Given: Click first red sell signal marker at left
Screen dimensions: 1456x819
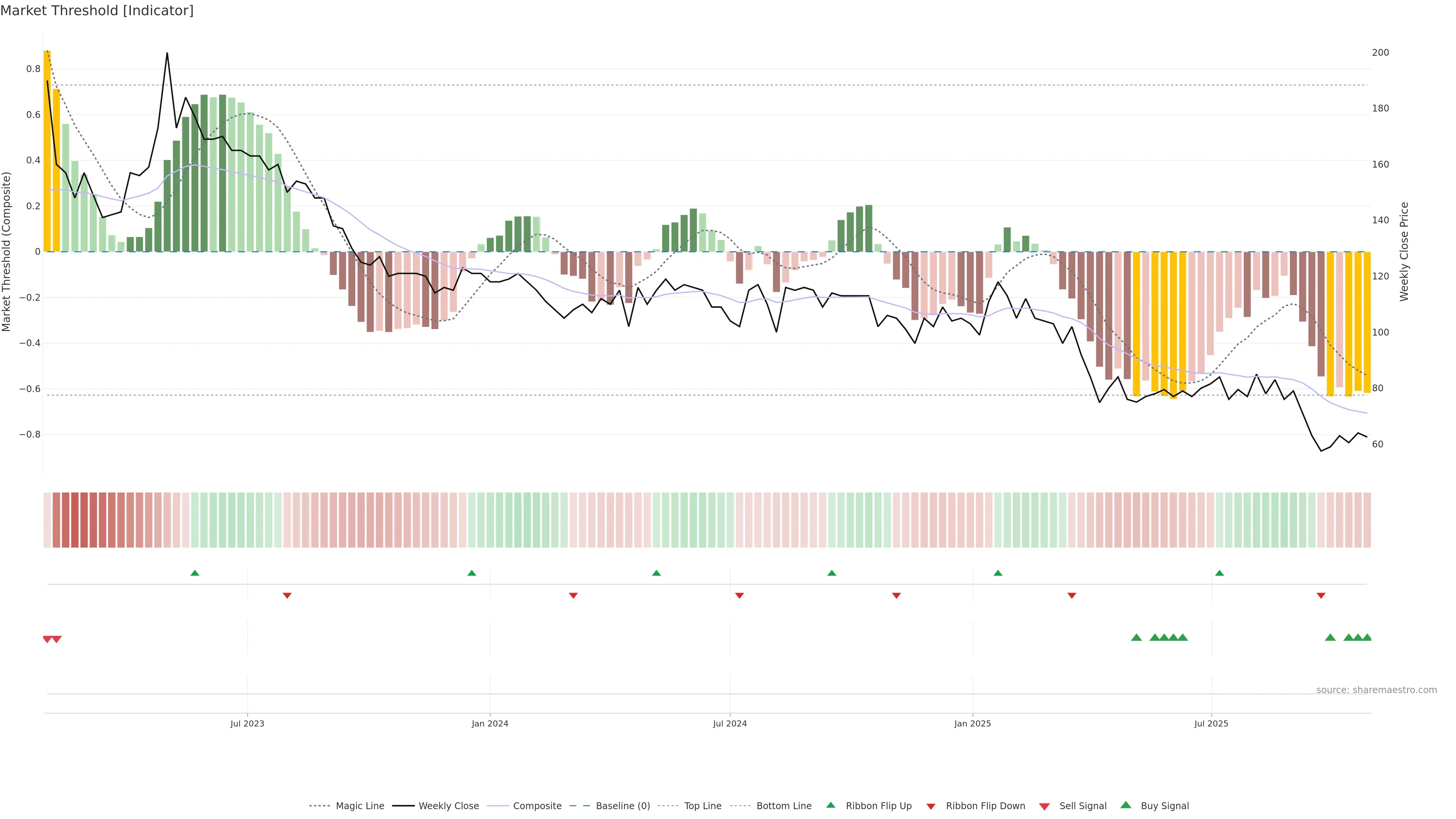Looking at the screenshot, I should [47, 639].
